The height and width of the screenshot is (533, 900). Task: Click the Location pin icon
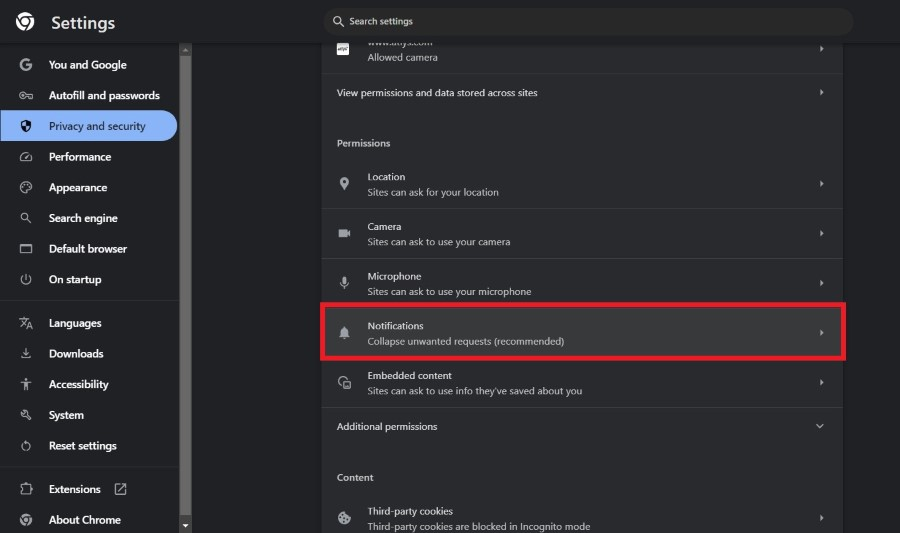344,184
